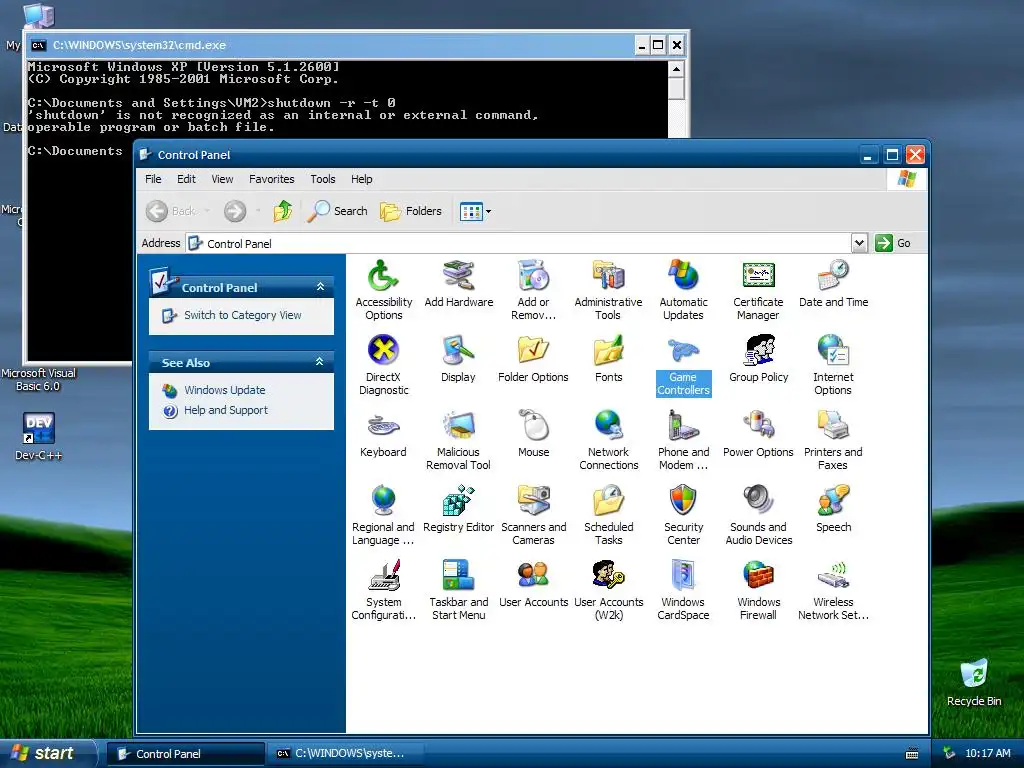1024x768 pixels.
Task: Open Scheduled Tasks icon
Action: coord(608,515)
